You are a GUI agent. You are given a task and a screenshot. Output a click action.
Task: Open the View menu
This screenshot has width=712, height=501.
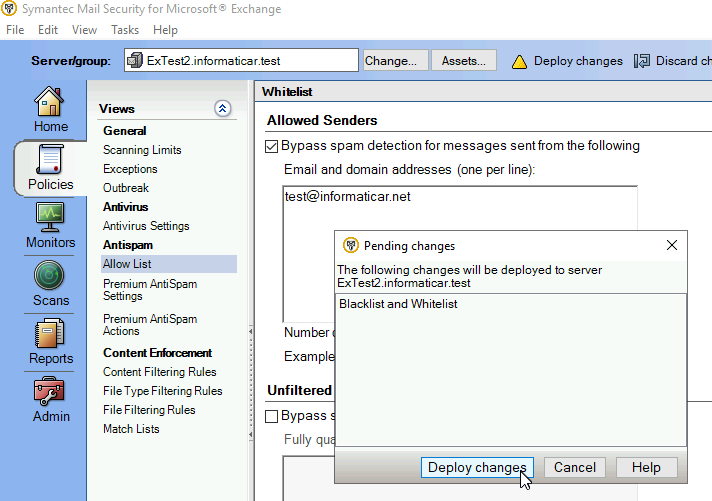pyautogui.click(x=84, y=30)
